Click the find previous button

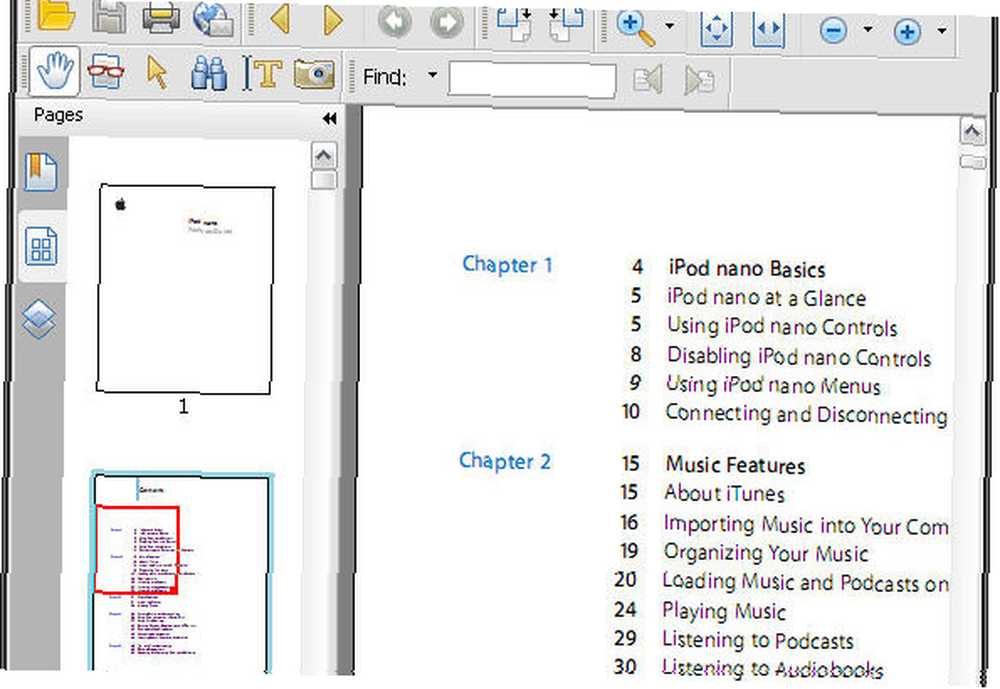(648, 80)
